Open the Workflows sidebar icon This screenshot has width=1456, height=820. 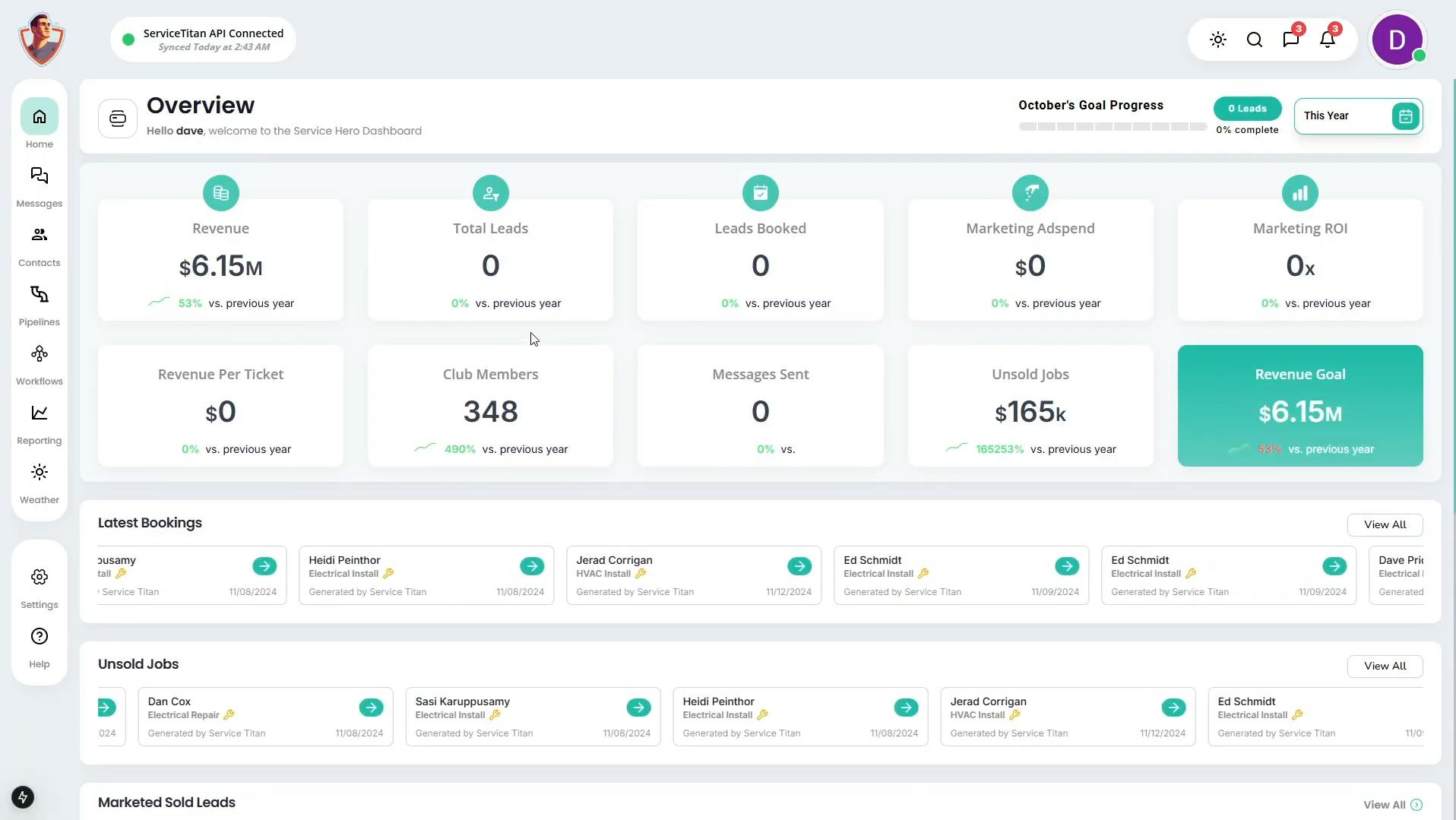(40, 354)
